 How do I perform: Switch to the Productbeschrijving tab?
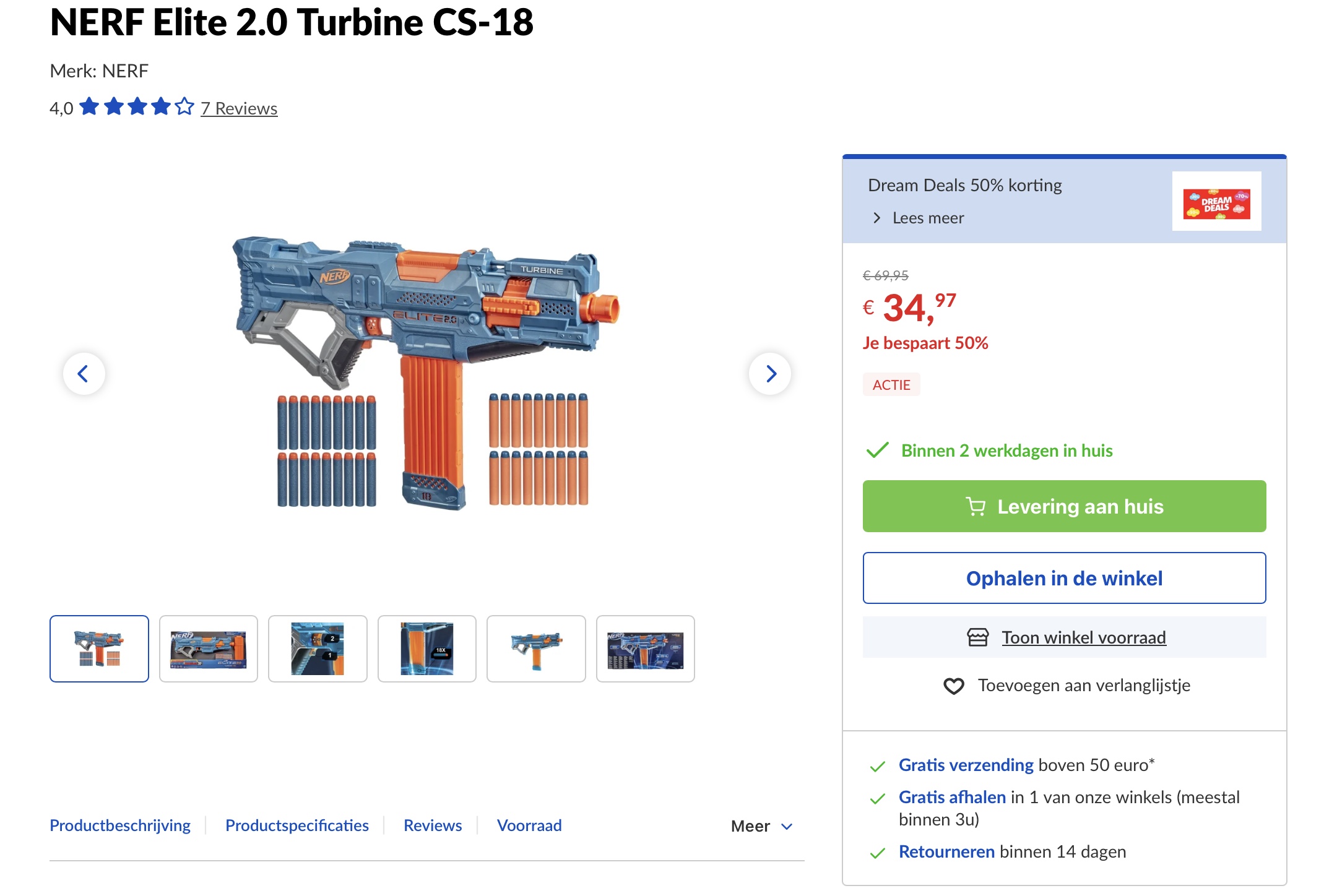(121, 825)
